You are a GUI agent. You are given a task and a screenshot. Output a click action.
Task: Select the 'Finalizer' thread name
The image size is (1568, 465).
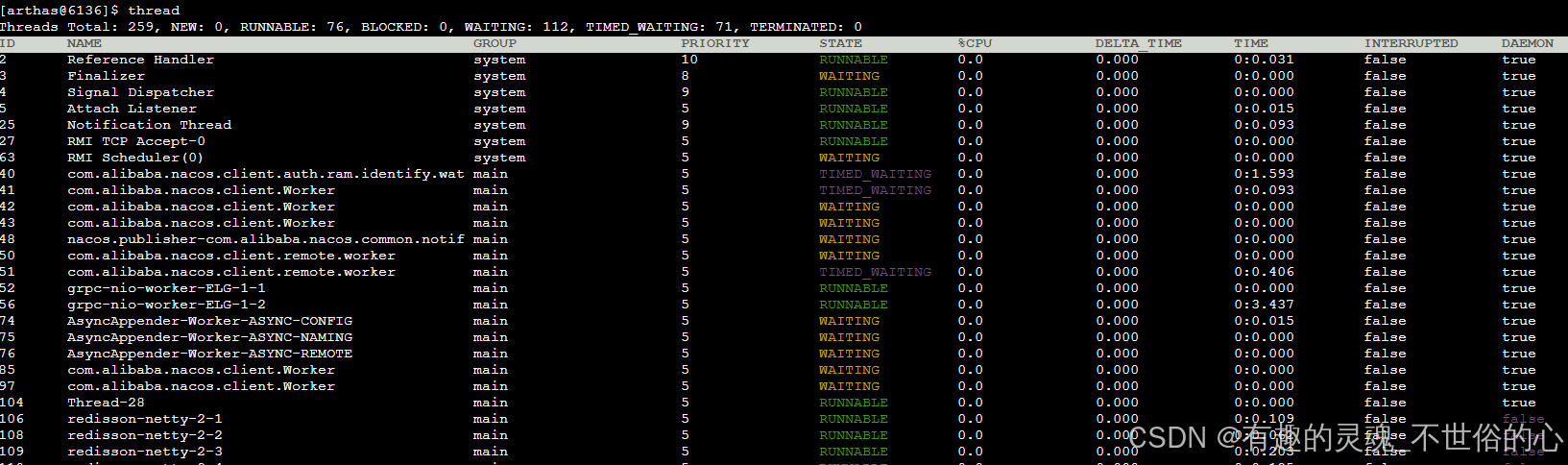tap(107, 76)
